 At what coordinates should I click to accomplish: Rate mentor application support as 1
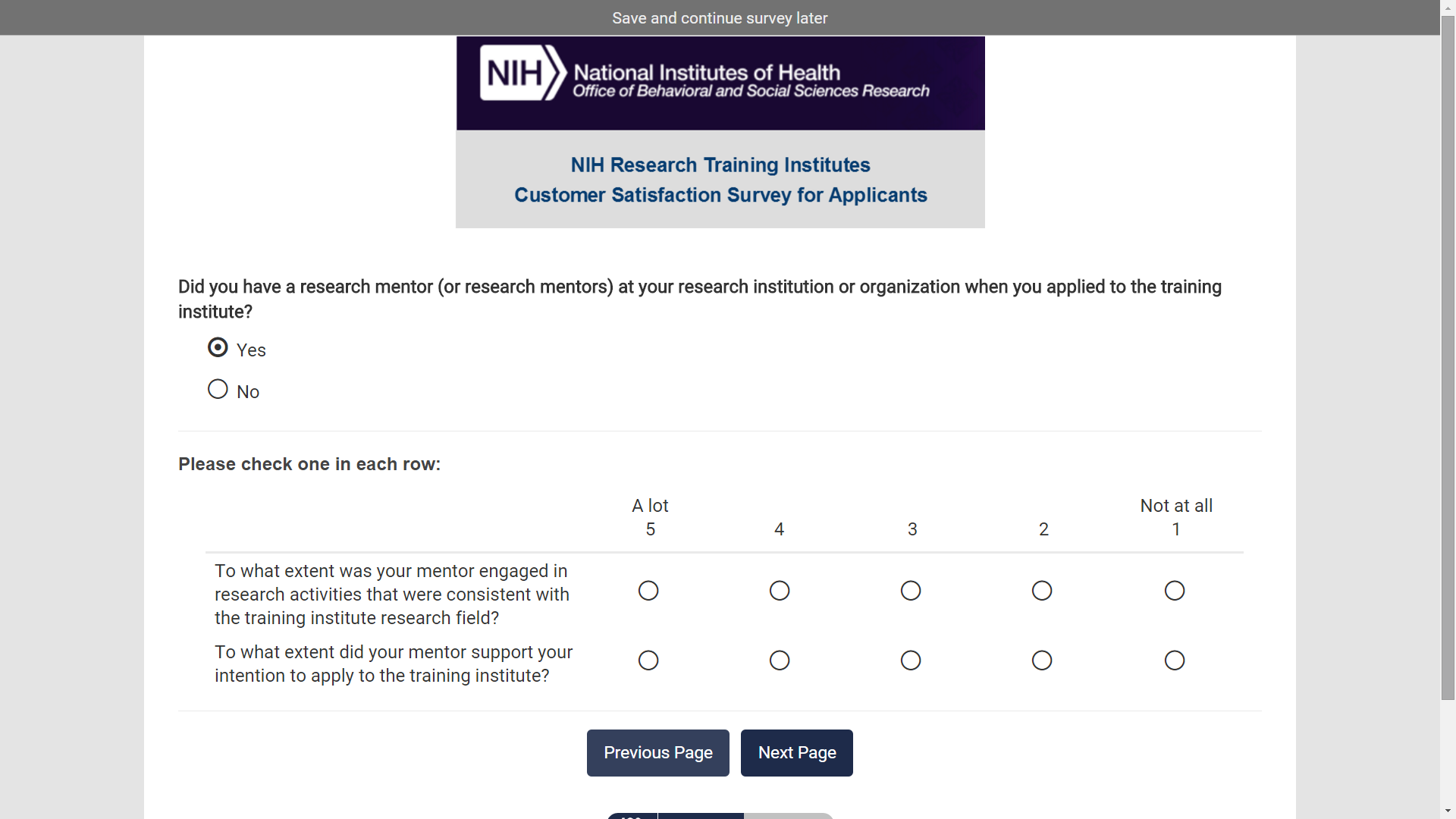pos(1175,661)
